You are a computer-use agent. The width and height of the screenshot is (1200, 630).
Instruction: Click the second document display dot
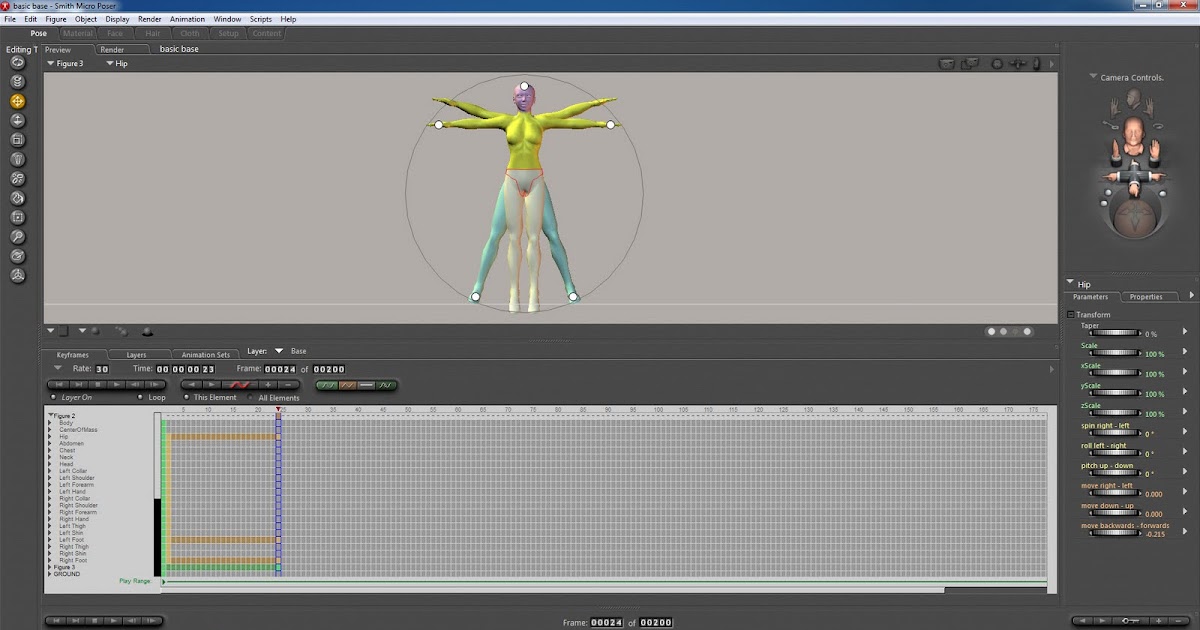tap(1004, 331)
